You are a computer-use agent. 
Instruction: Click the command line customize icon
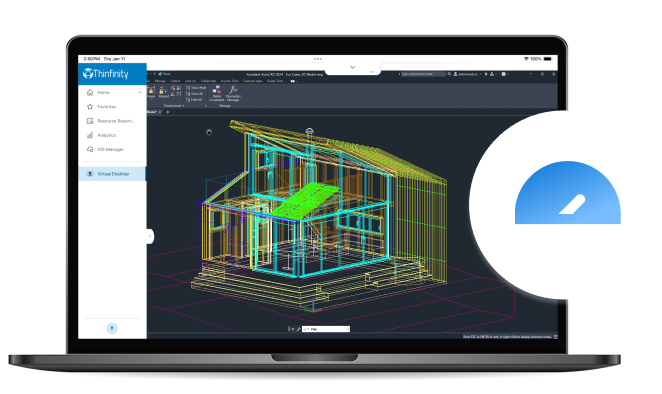click(x=298, y=329)
